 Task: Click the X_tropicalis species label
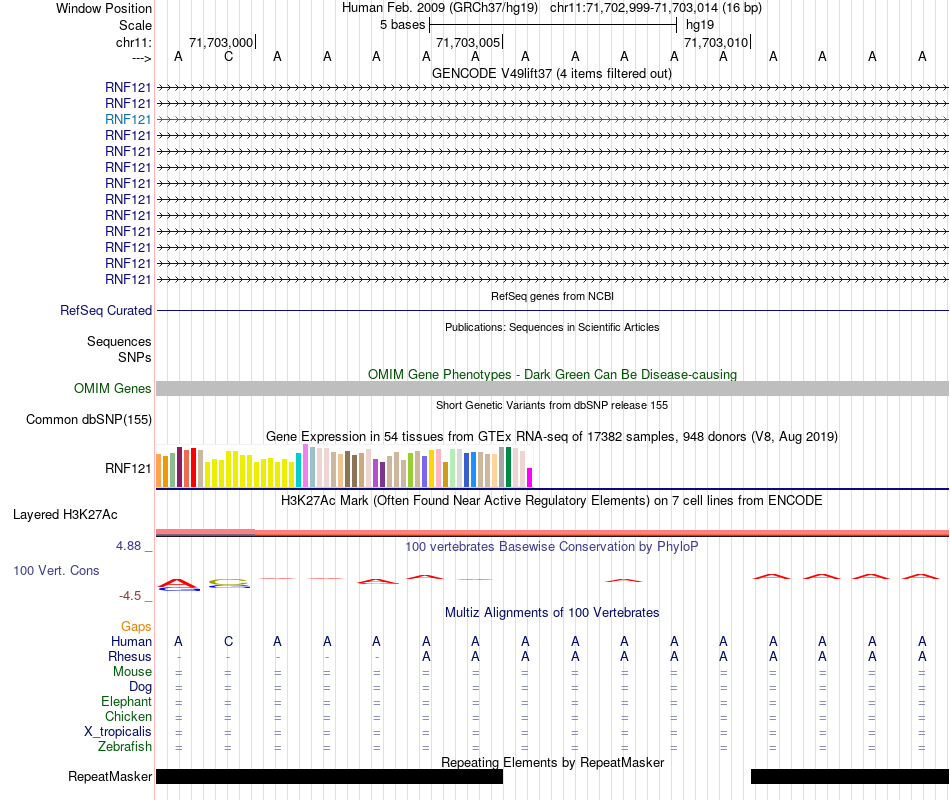click(x=118, y=732)
